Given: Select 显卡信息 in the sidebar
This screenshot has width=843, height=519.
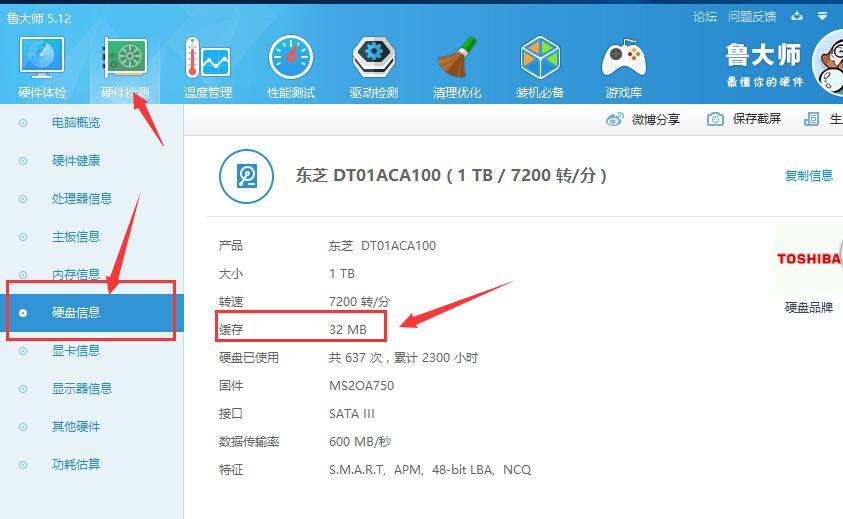Looking at the screenshot, I should tap(76, 351).
